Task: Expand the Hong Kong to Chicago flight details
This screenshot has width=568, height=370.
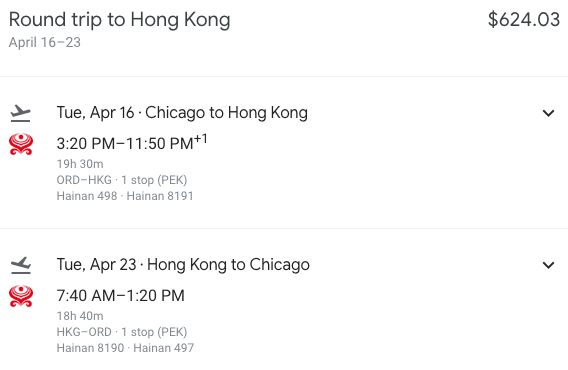Action: pos(548,265)
